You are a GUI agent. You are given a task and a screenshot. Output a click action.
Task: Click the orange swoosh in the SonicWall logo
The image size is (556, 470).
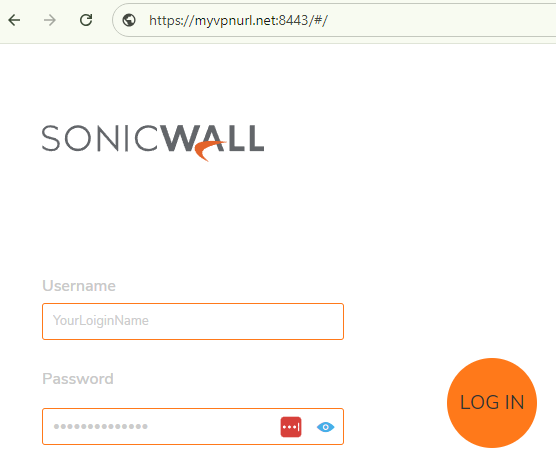click(209, 150)
